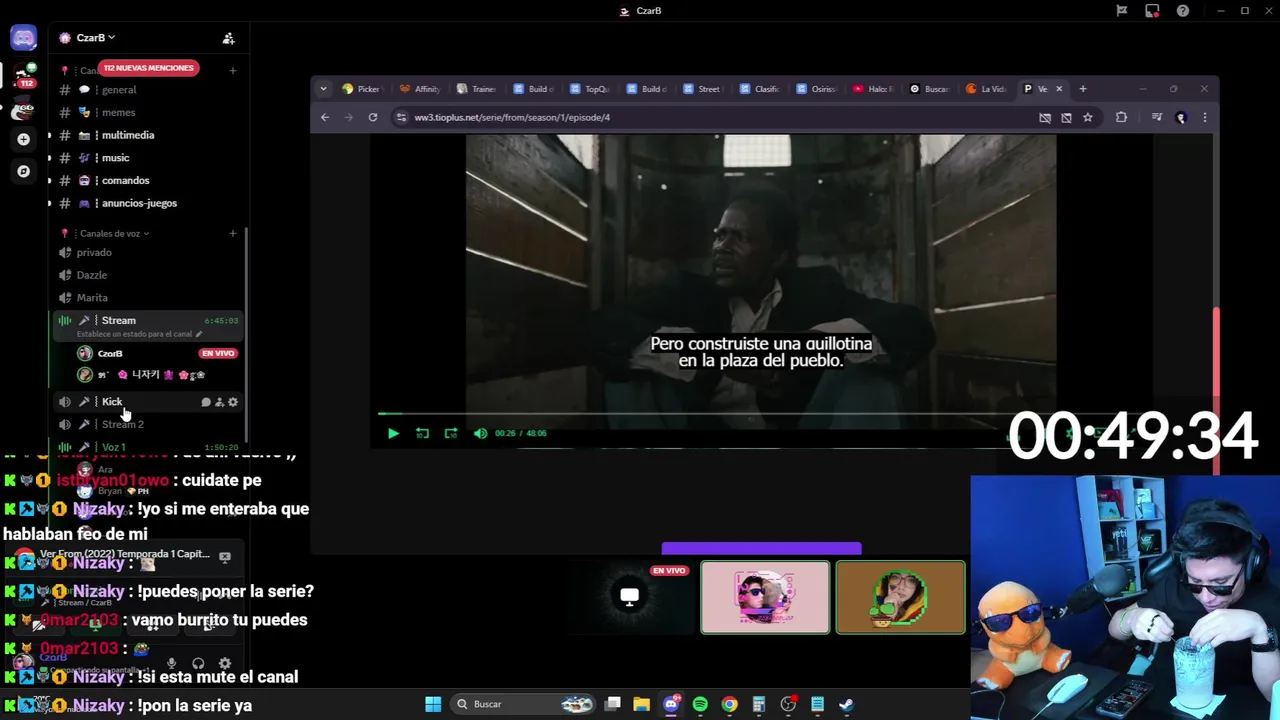Play the video in the browser
1280x720 pixels.
click(x=393, y=433)
